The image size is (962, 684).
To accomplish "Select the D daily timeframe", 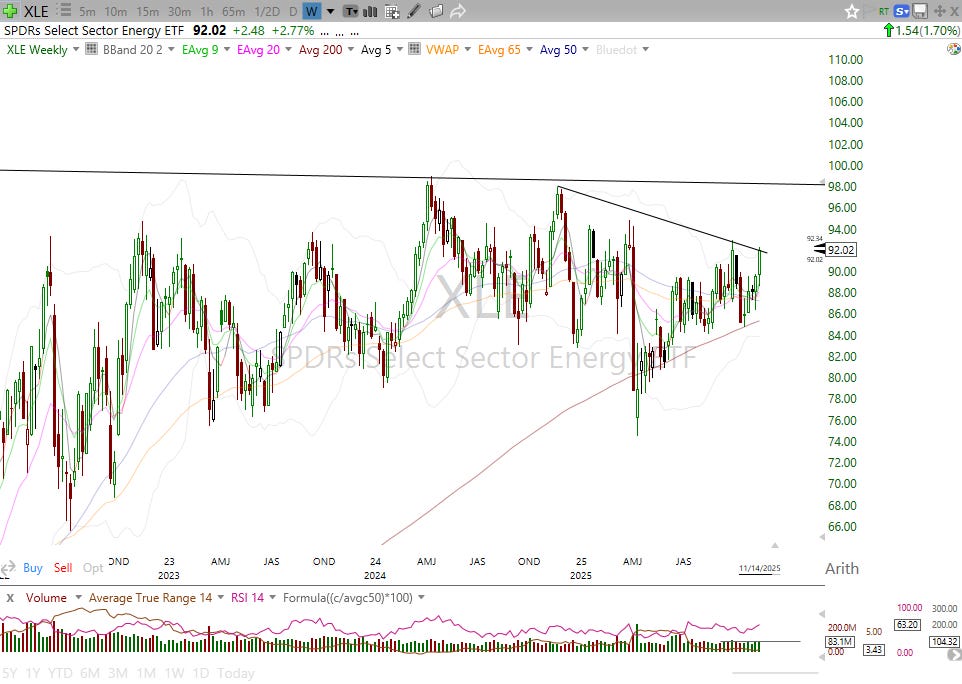I will 293,12.
